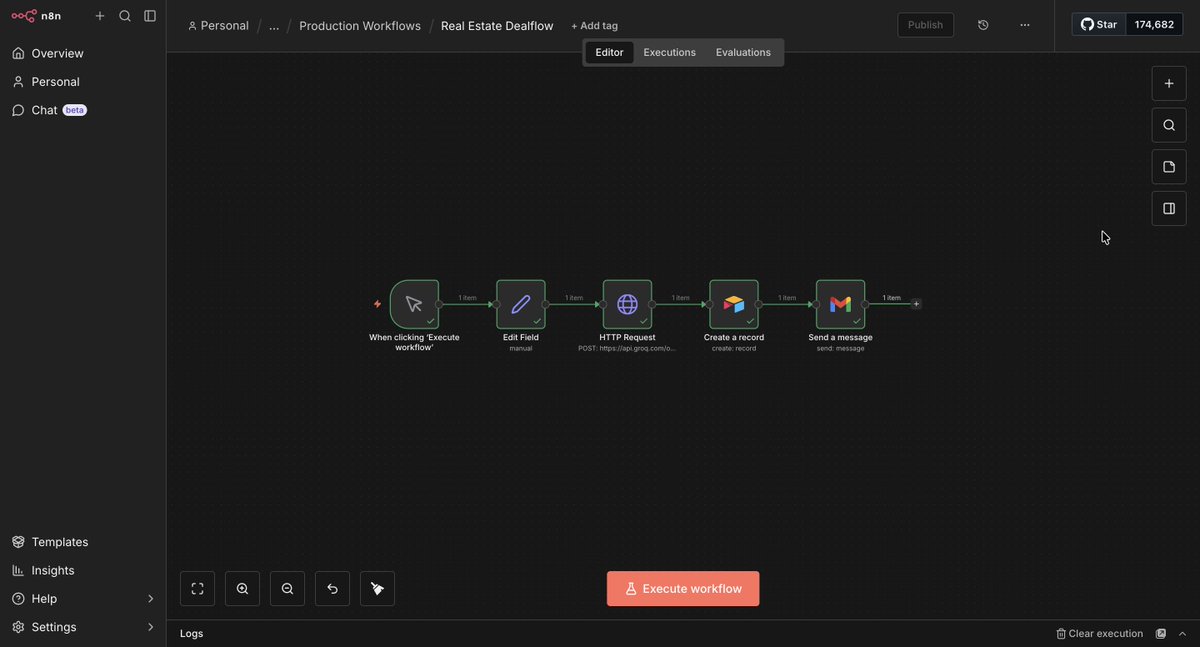Zoom in on the canvas
The width and height of the screenshot is (1200, 647).
pyautogui.click(x=242, y=589)
